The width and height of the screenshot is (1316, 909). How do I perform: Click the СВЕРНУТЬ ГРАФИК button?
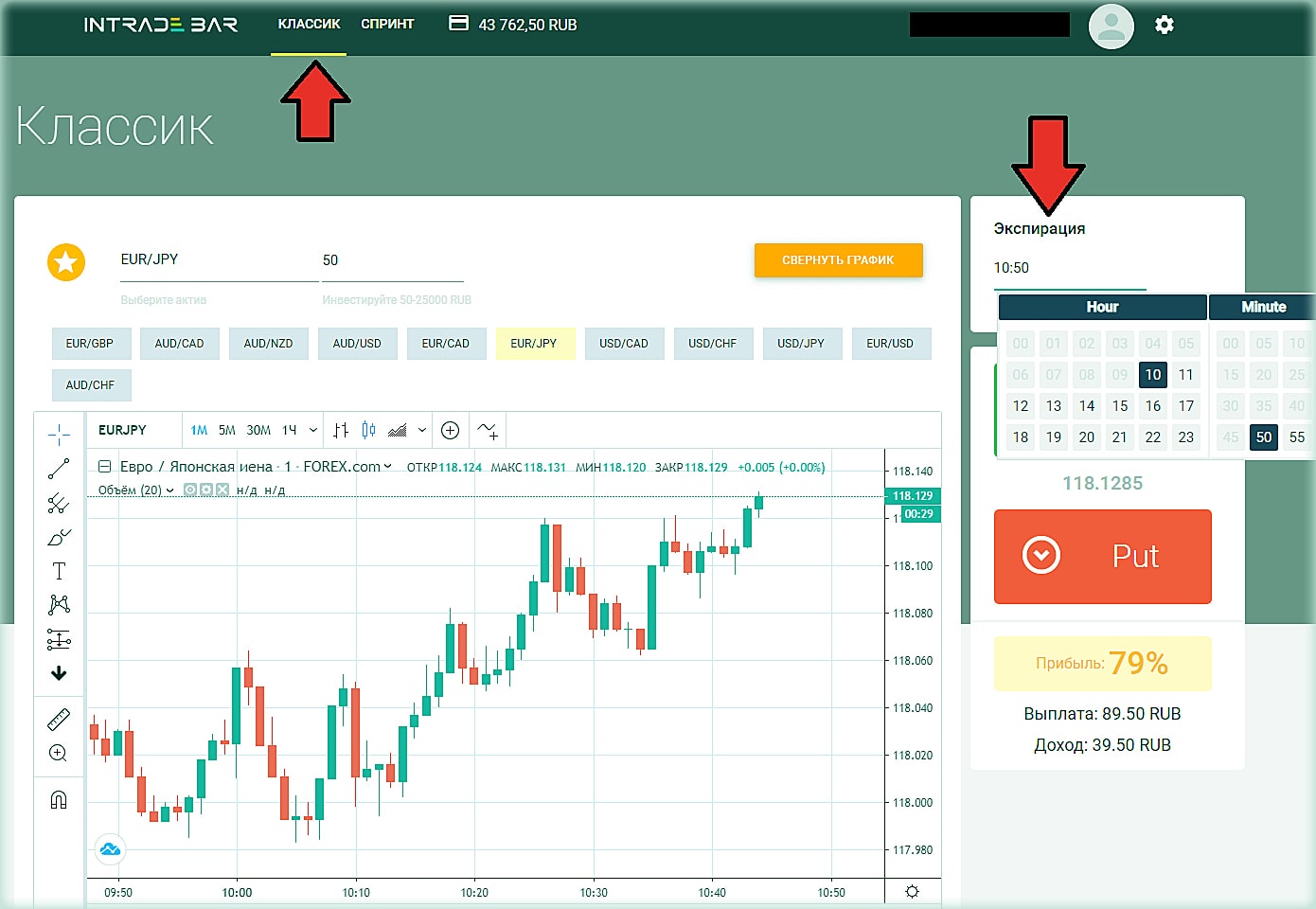click(838, 260)
